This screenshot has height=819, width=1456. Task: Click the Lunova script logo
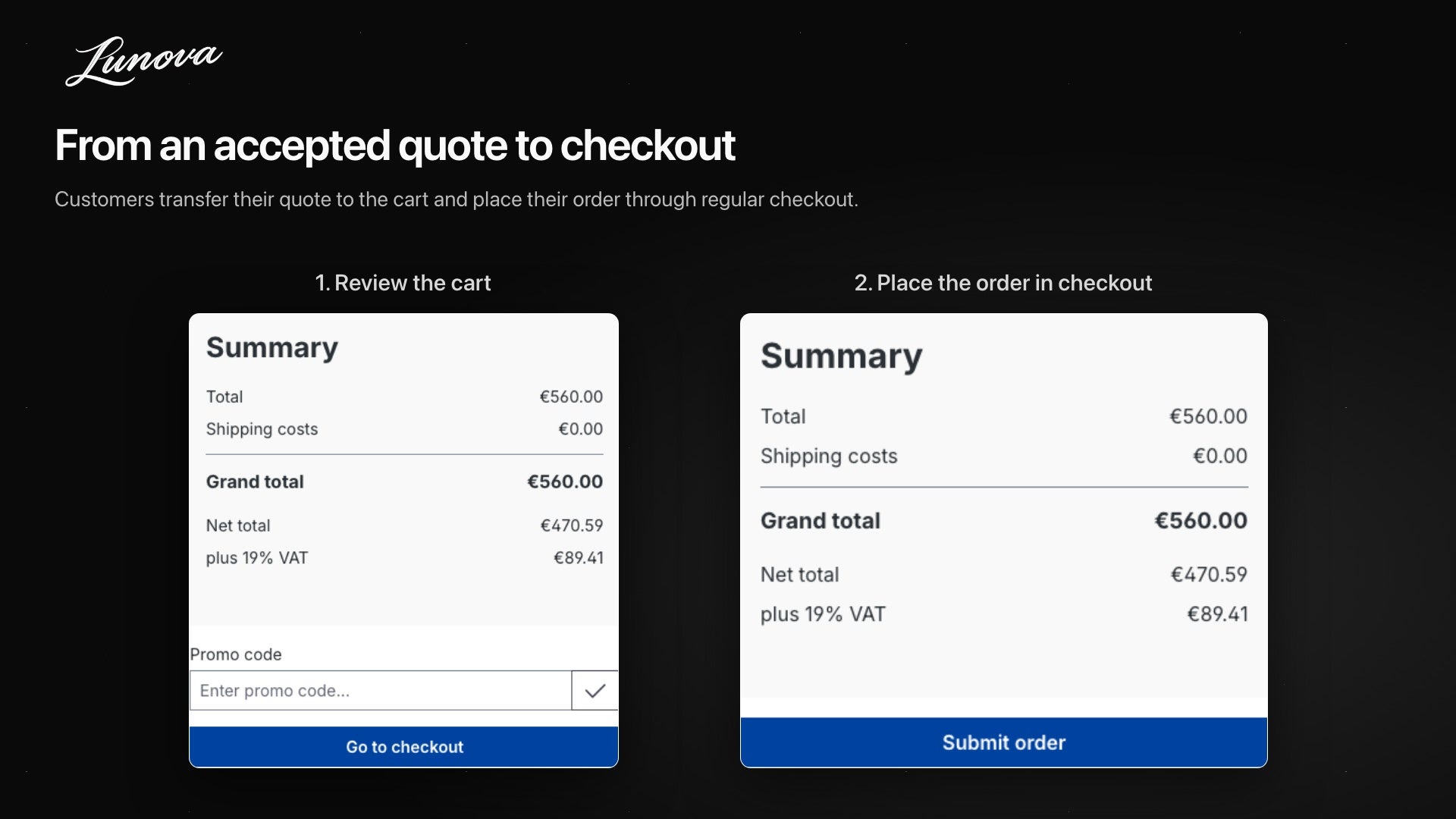tap(143, 61)
